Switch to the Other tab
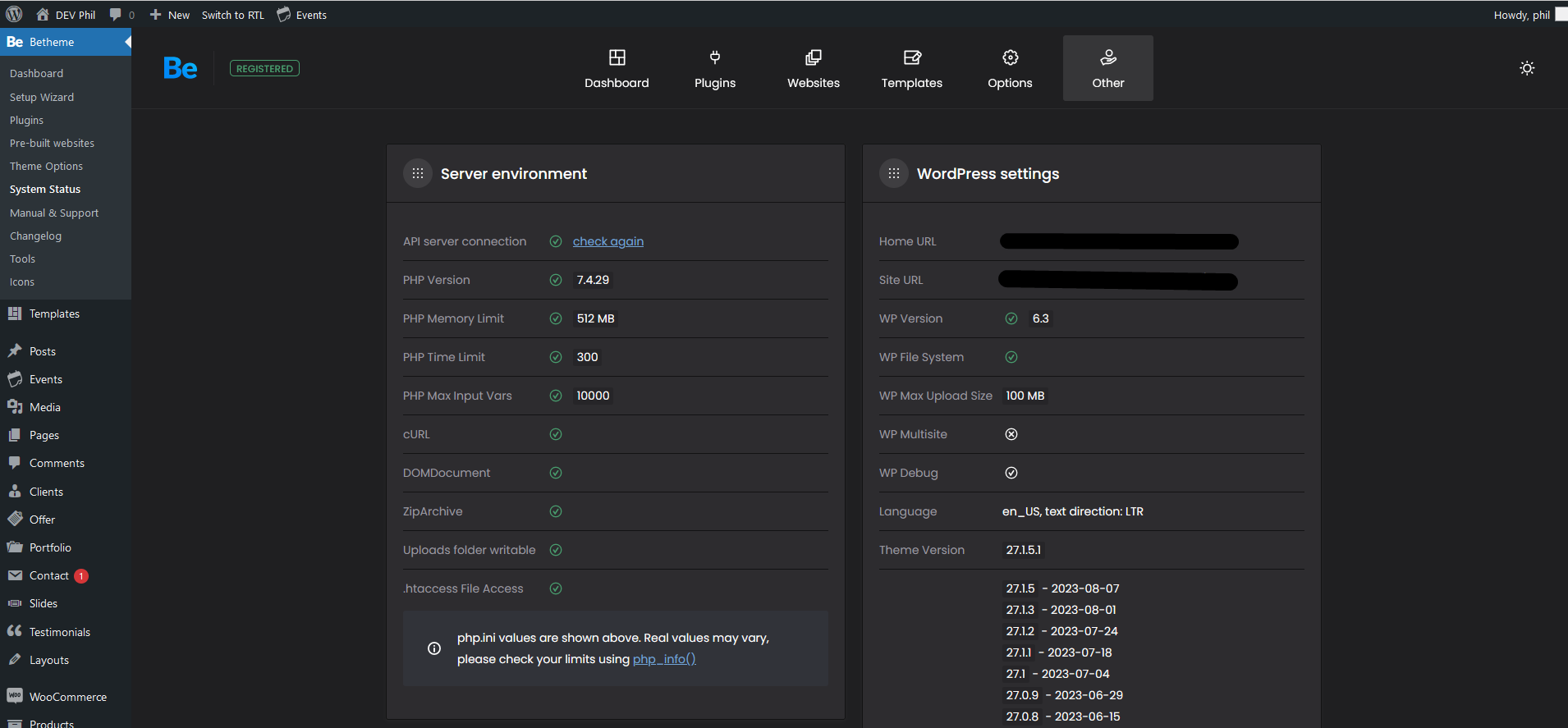The height and width of the screenshot is (728, 1568). [1108, 68]
